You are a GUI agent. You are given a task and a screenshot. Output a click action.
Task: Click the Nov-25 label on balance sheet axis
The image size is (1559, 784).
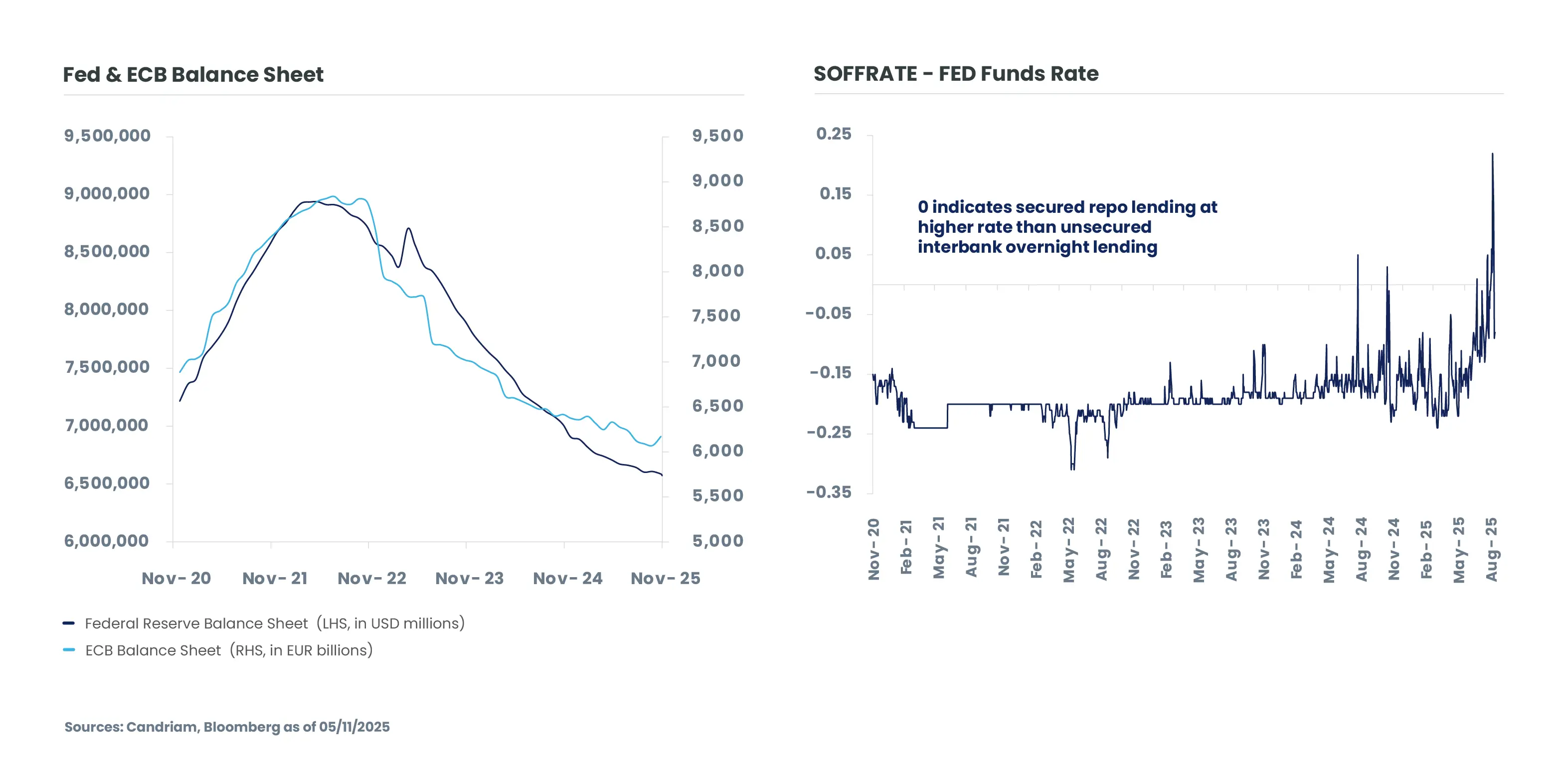point(665,578)
